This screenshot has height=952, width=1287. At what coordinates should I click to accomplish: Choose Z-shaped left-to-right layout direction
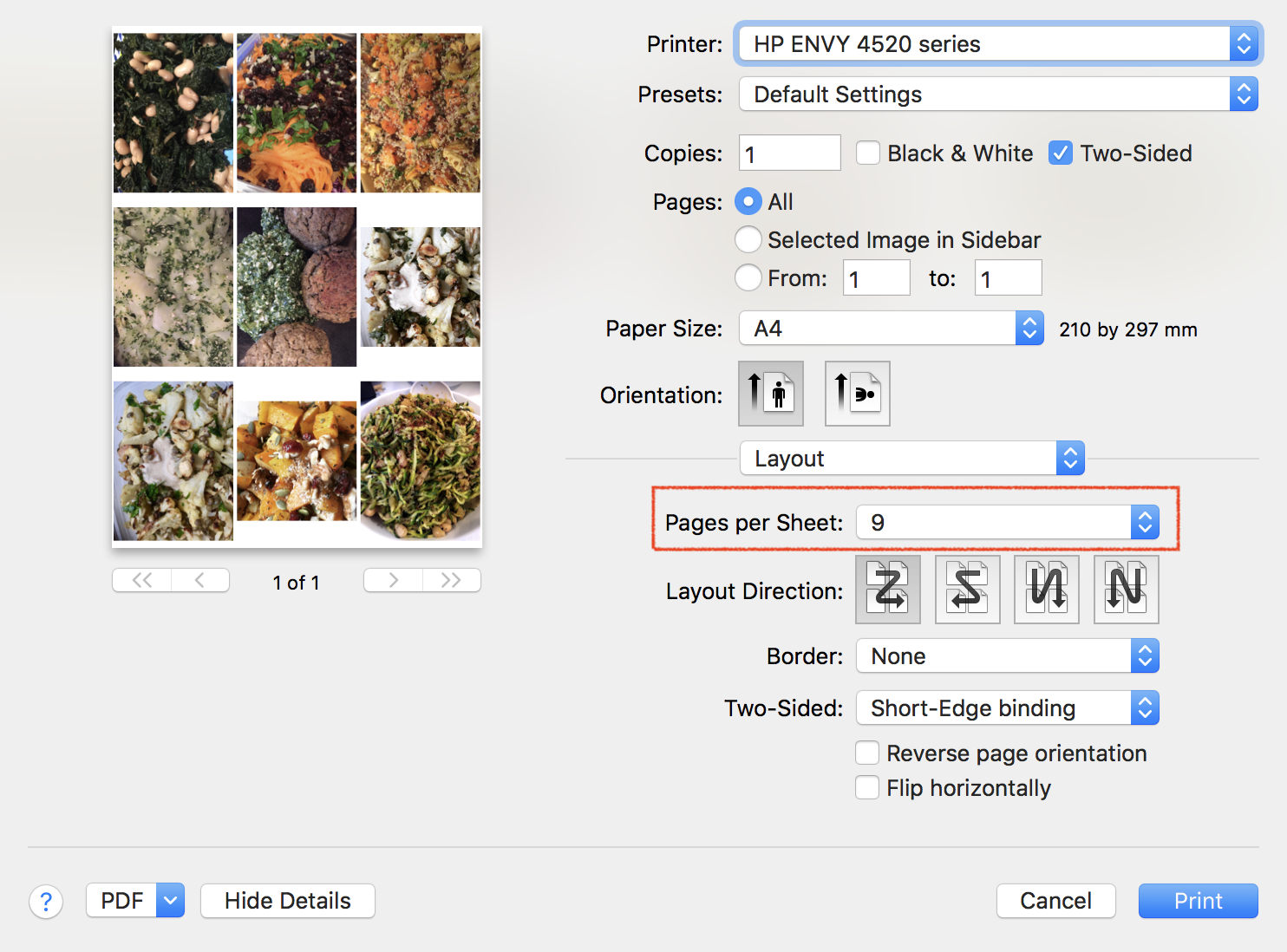(888, 590)
